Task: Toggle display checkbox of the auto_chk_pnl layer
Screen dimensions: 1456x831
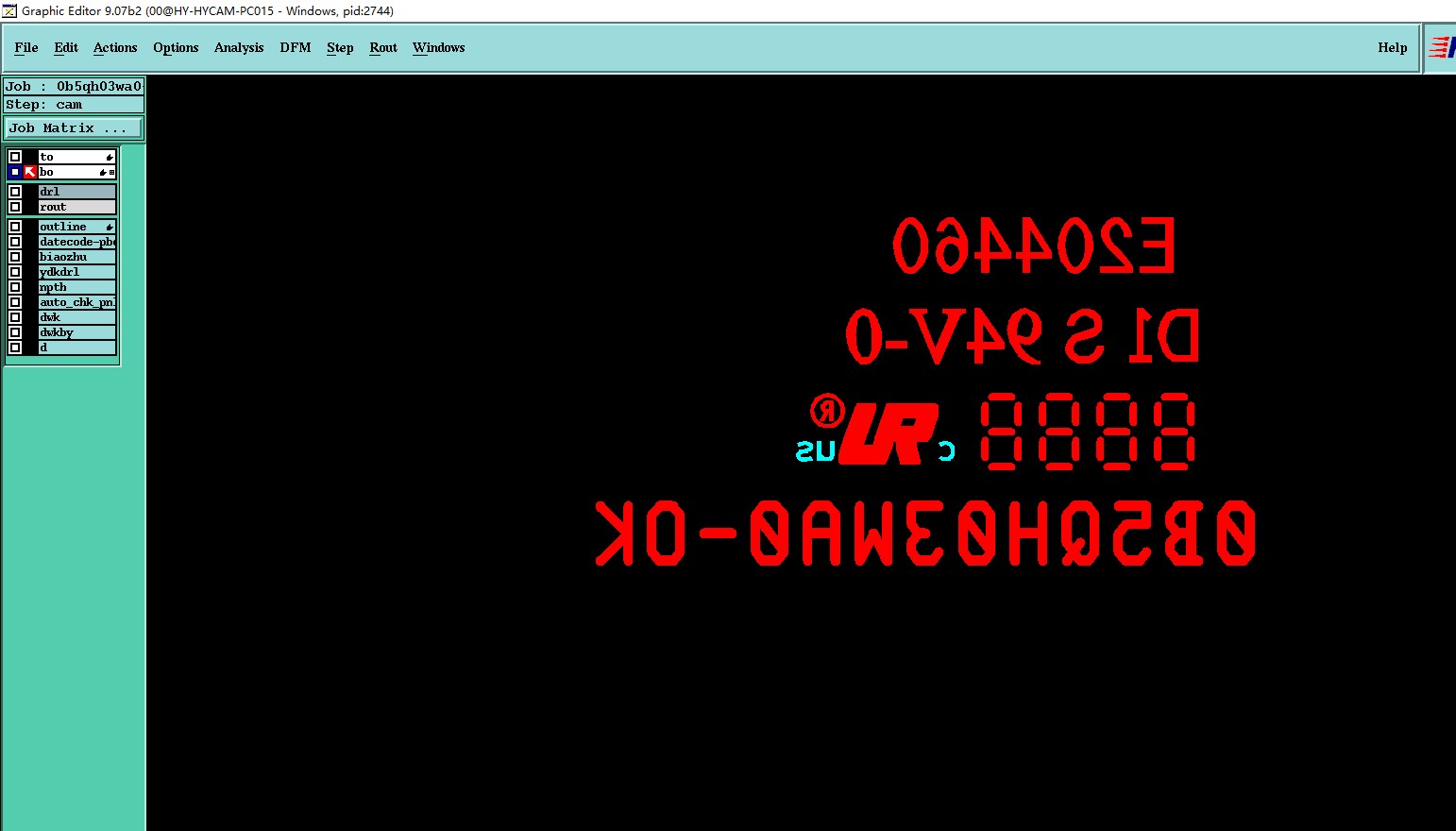Action: point(15,302)
